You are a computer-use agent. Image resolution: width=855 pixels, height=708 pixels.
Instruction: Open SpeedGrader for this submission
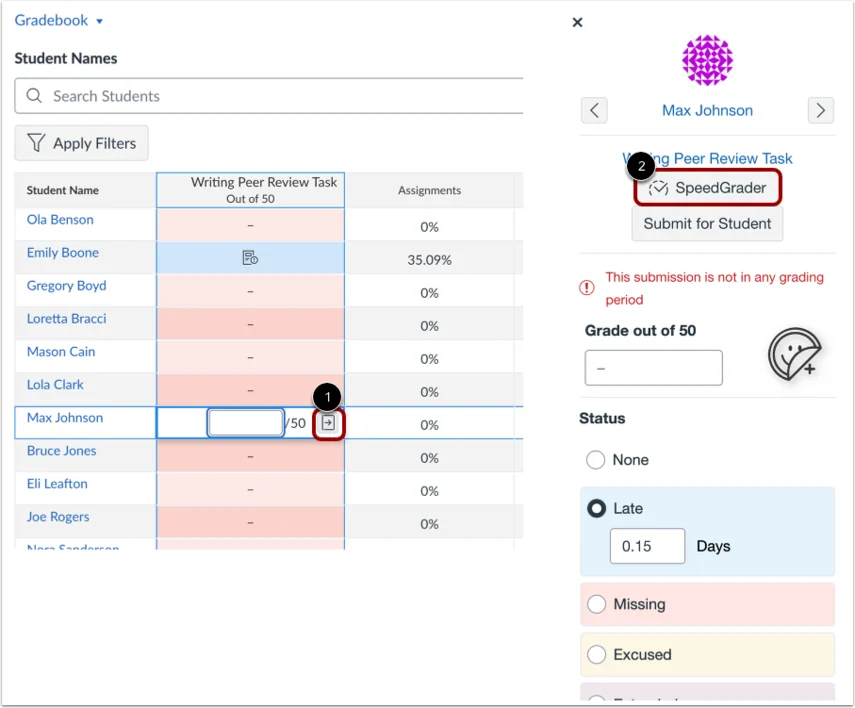pos(708,188)
